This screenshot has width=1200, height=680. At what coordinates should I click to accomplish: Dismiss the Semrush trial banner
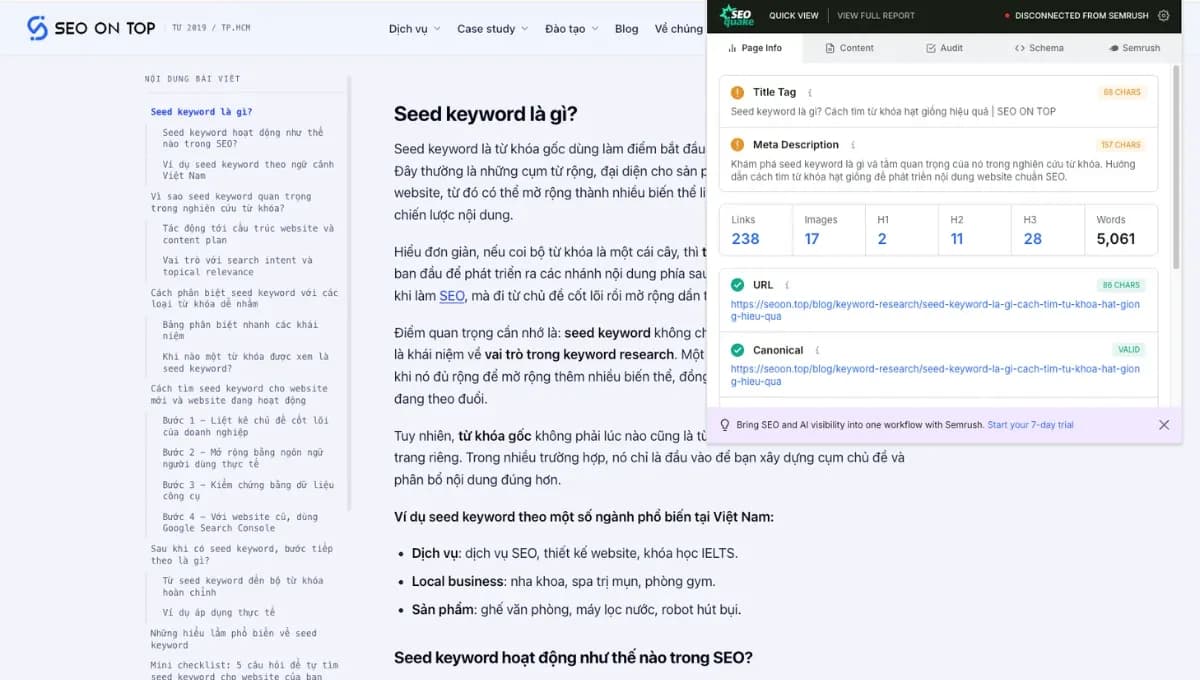[1163, 425]
